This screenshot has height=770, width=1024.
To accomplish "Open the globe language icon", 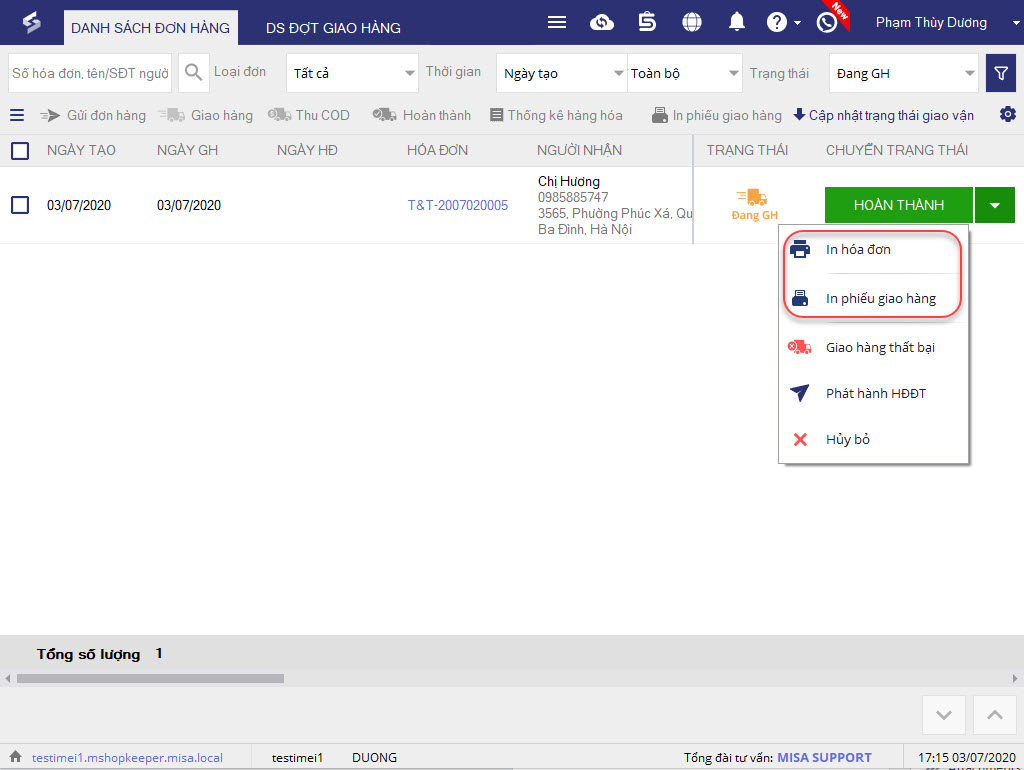I will point(692,23).
